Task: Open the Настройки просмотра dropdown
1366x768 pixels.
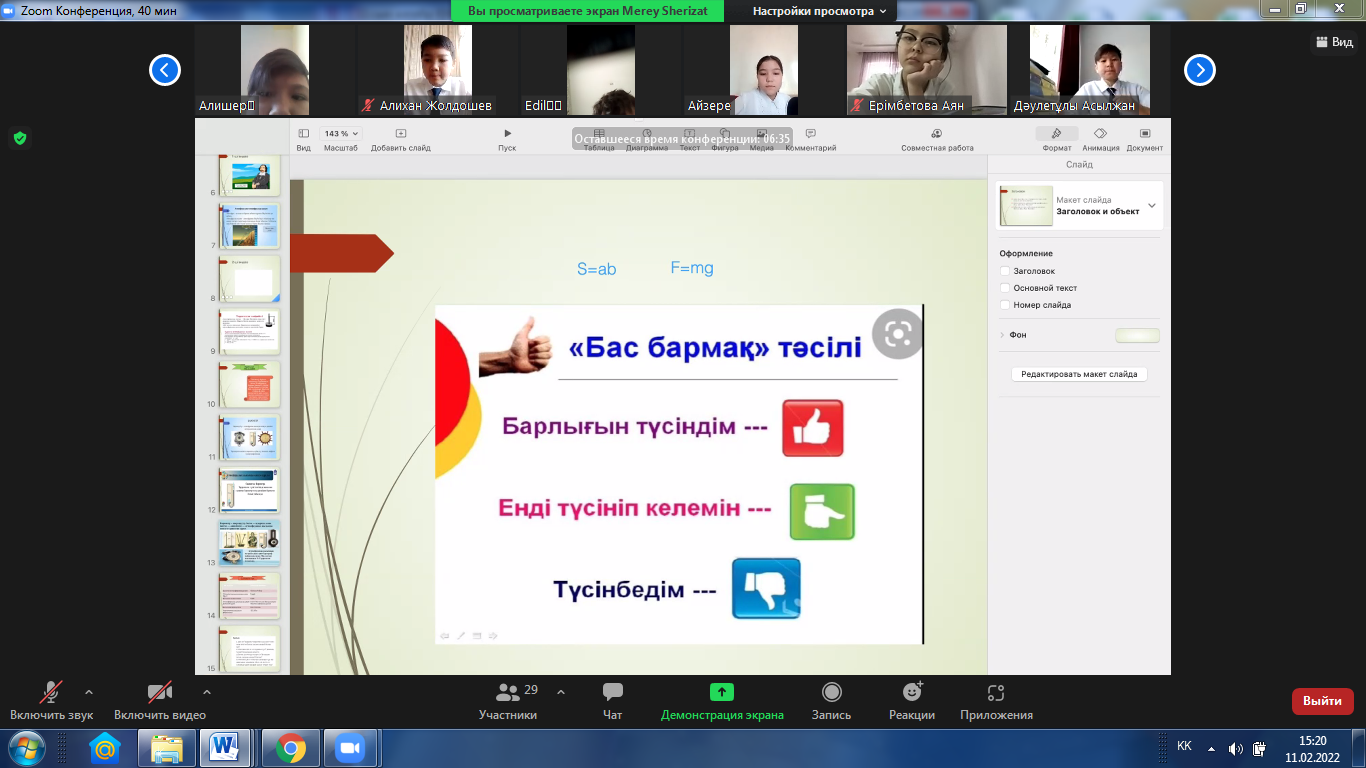Action: [819, 11]
